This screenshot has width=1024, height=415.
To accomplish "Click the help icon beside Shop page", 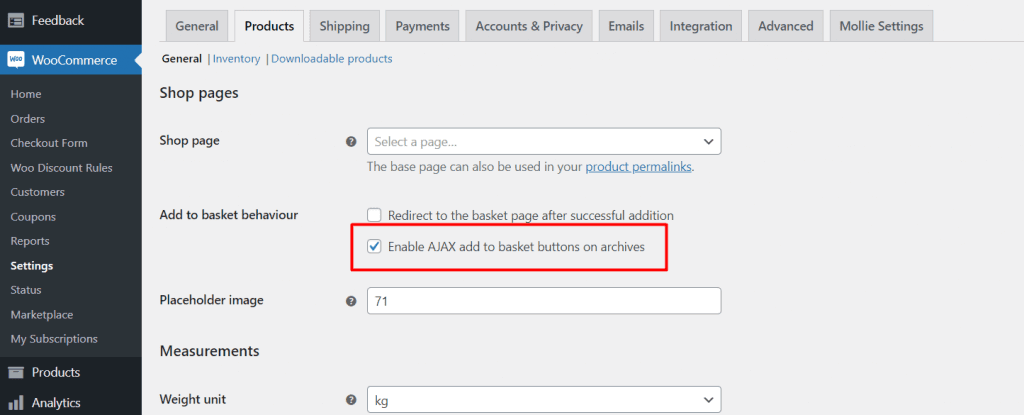I will (351, 141).
